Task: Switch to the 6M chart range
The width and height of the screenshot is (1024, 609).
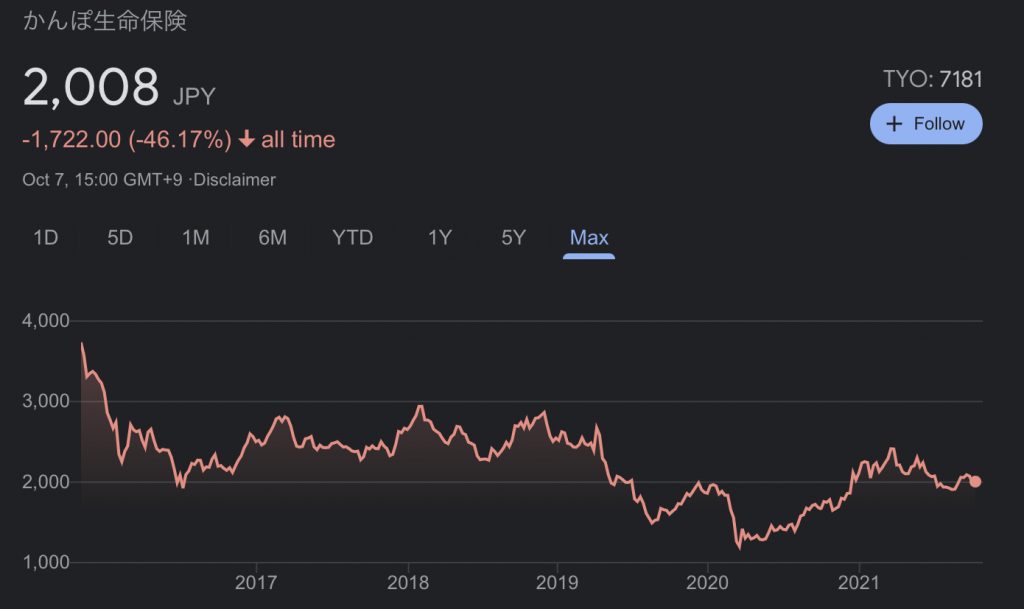Action: tap(272, 238)
